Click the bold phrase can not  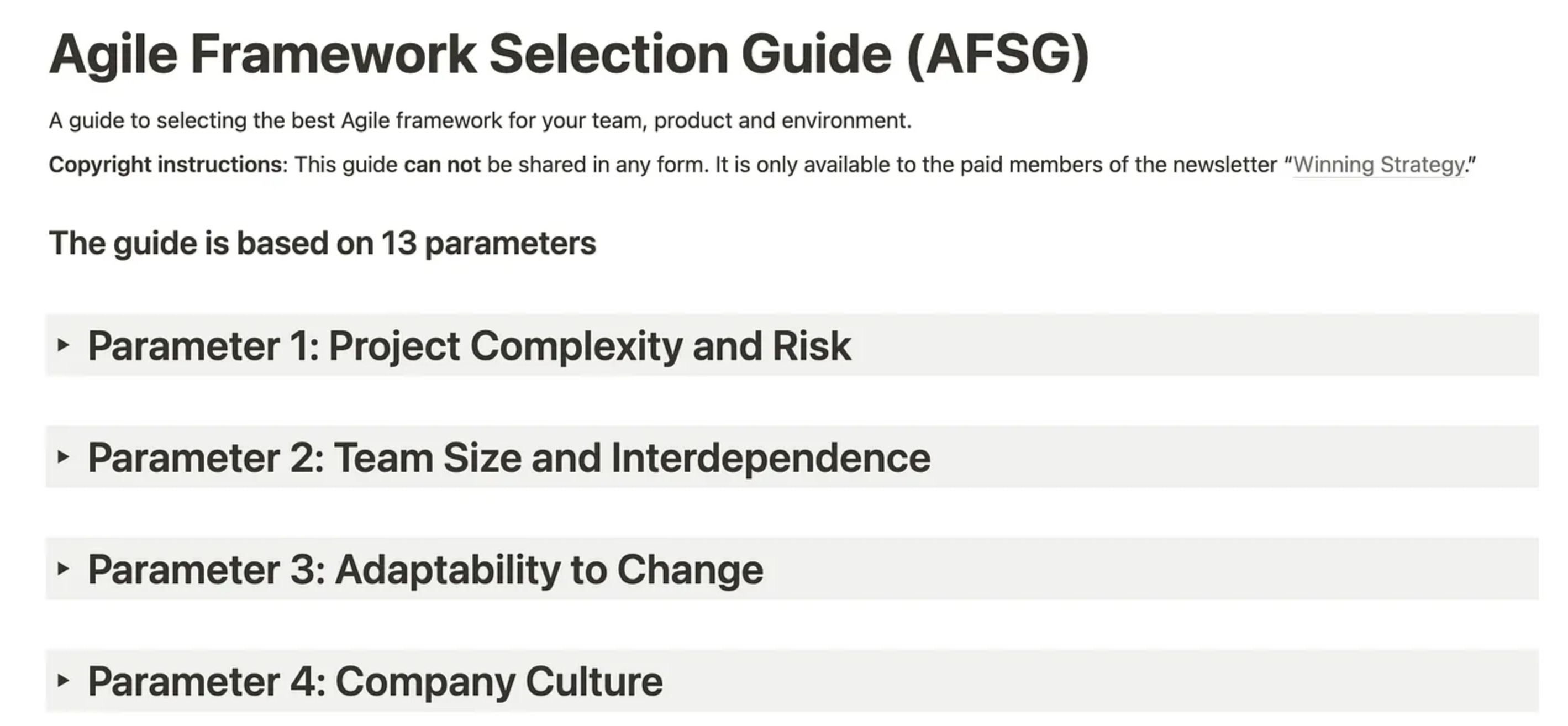tap(443, 164)
